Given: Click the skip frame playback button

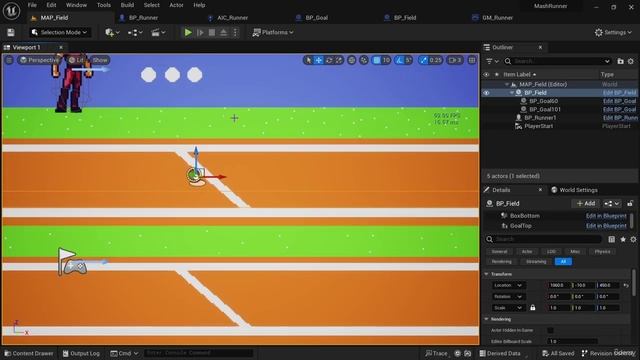Looking at the screenshot, I should 200,32.
